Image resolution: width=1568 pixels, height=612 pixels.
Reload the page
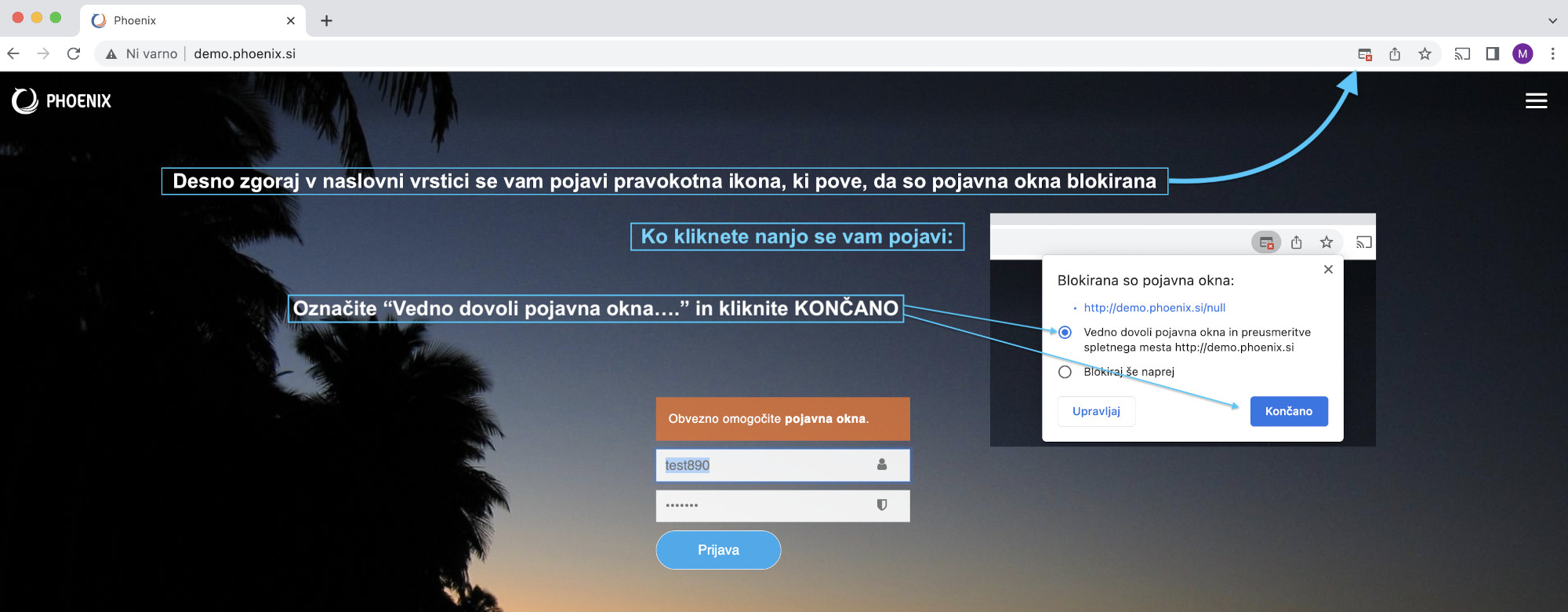(x=74, y=54)
